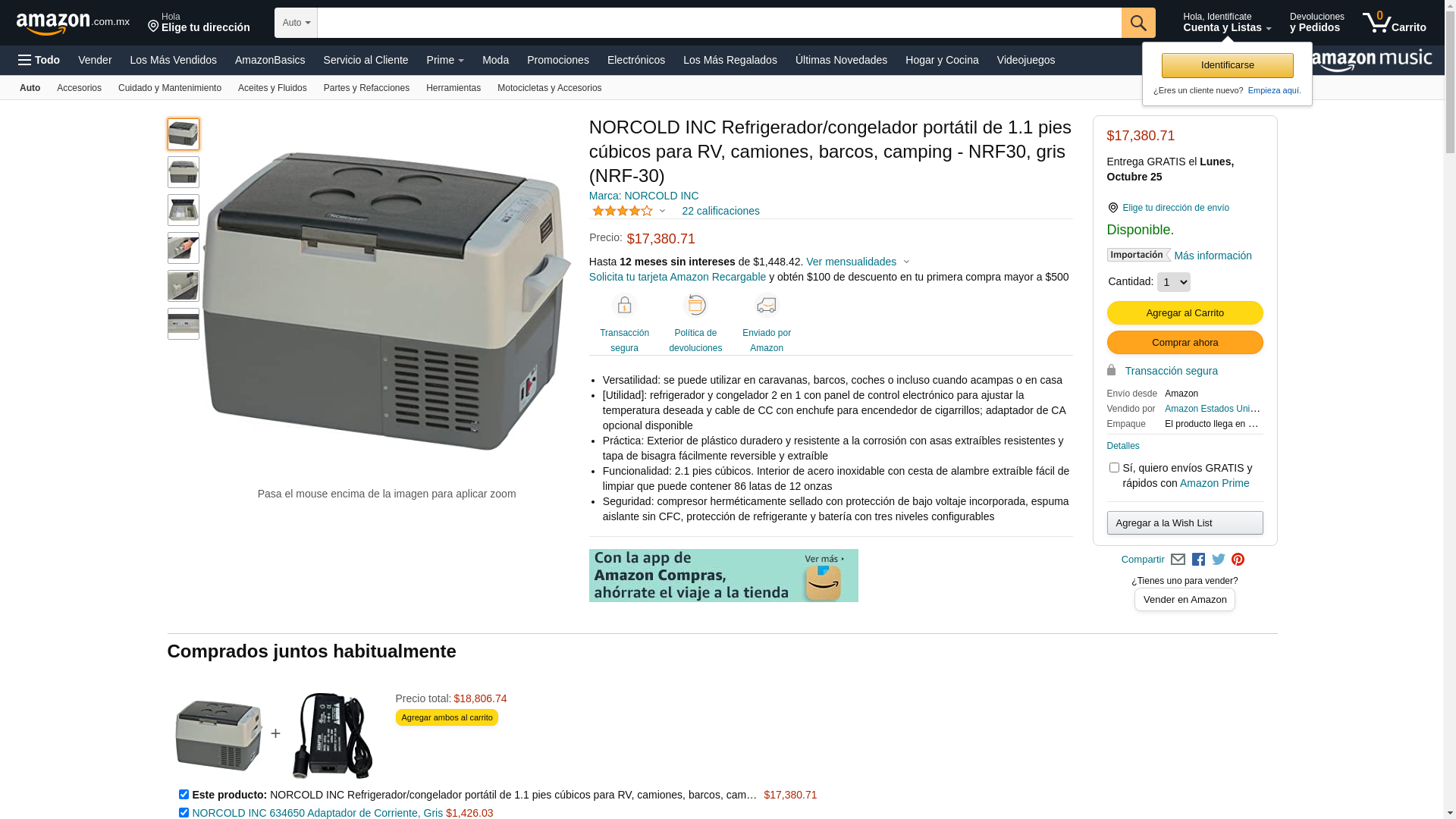Share the product via Pinterest icon

point(1238,560)
